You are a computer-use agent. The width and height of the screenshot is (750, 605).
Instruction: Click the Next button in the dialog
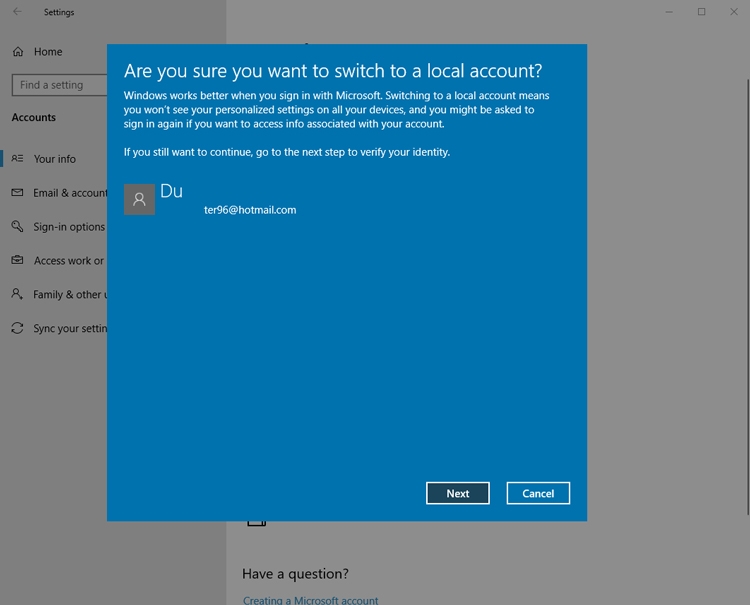457,493
